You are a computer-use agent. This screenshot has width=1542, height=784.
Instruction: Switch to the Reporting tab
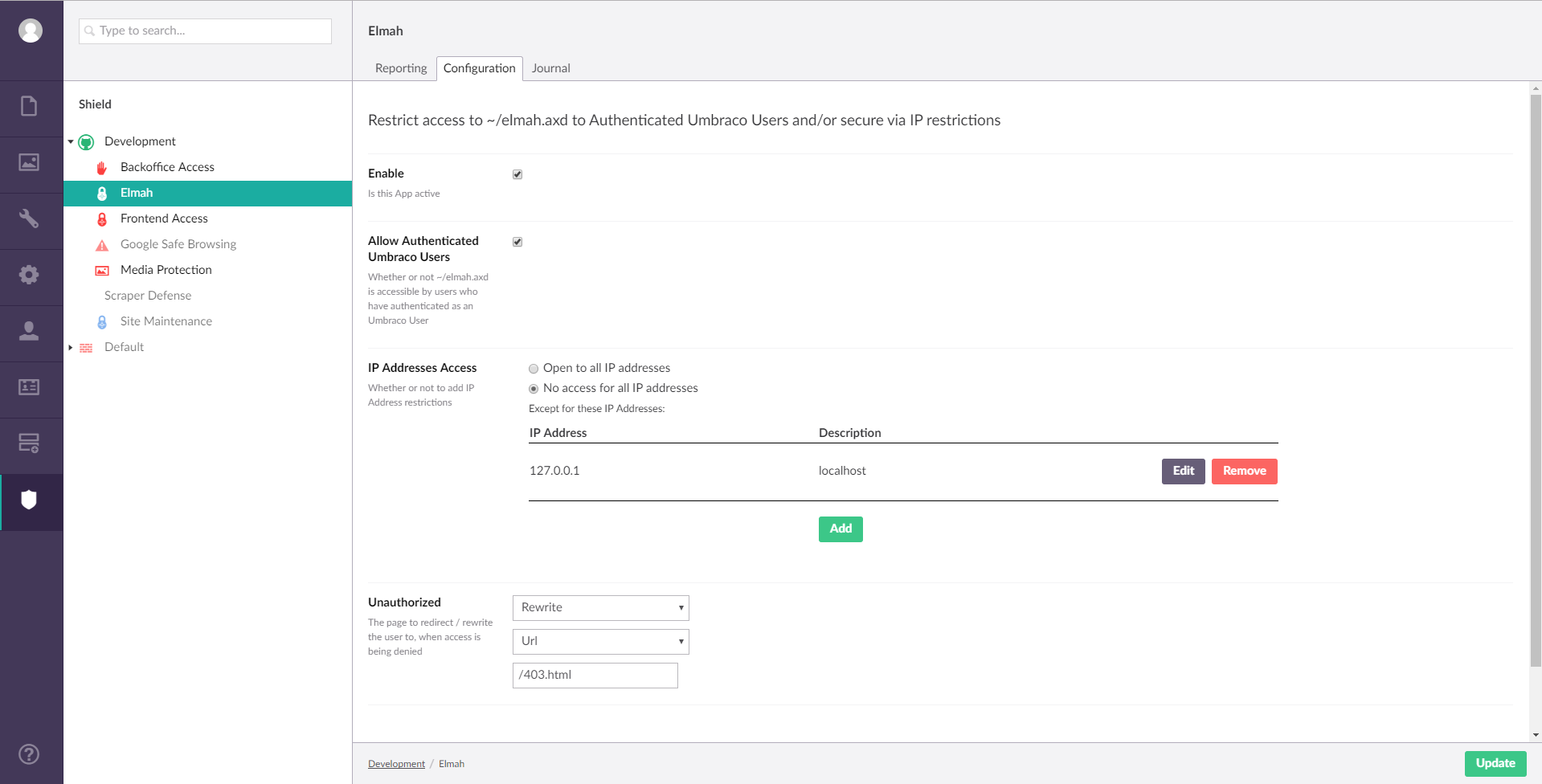pos(401,68)
